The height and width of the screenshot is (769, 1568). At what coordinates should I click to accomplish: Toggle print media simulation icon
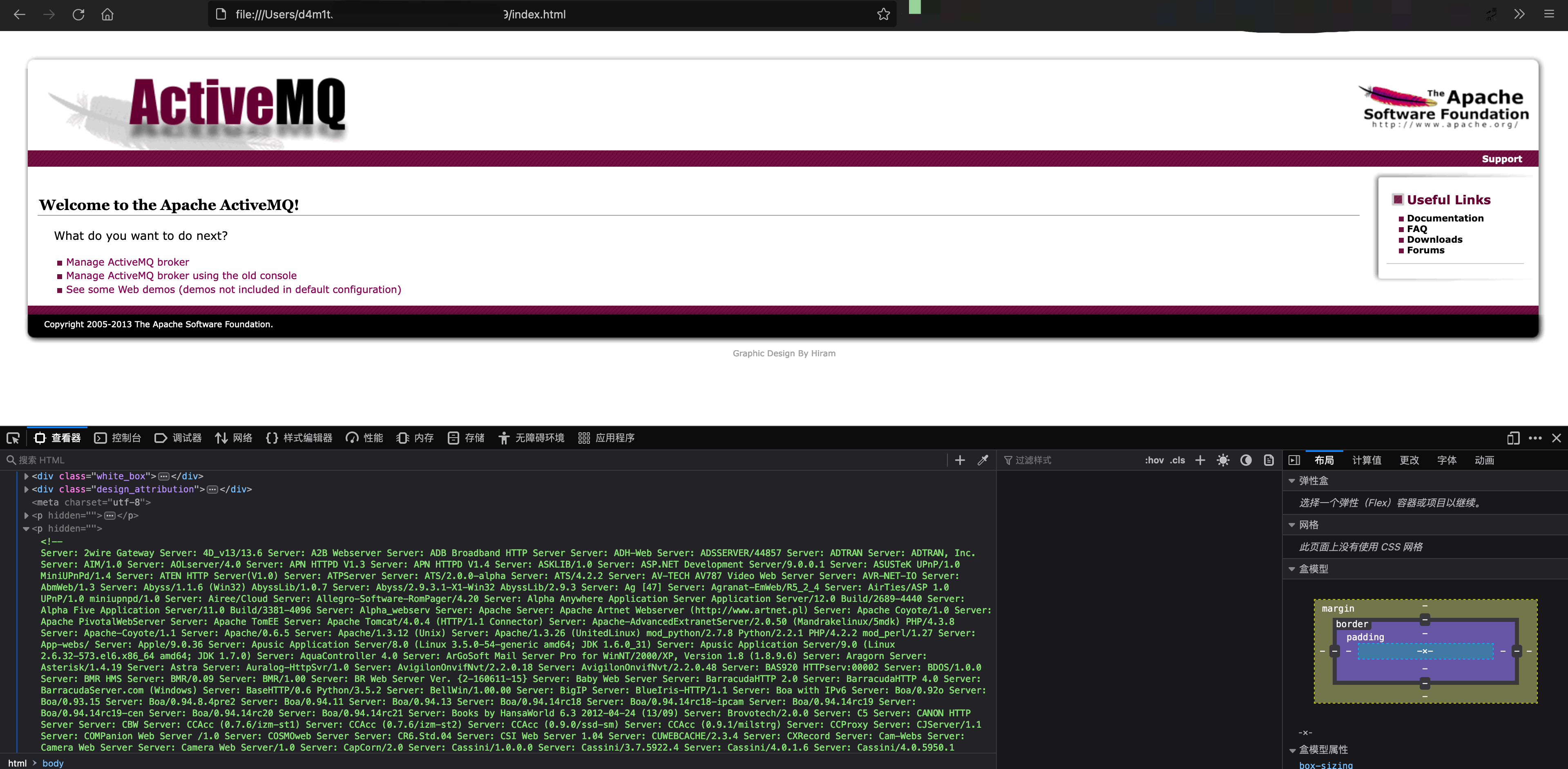[1269, 461]
